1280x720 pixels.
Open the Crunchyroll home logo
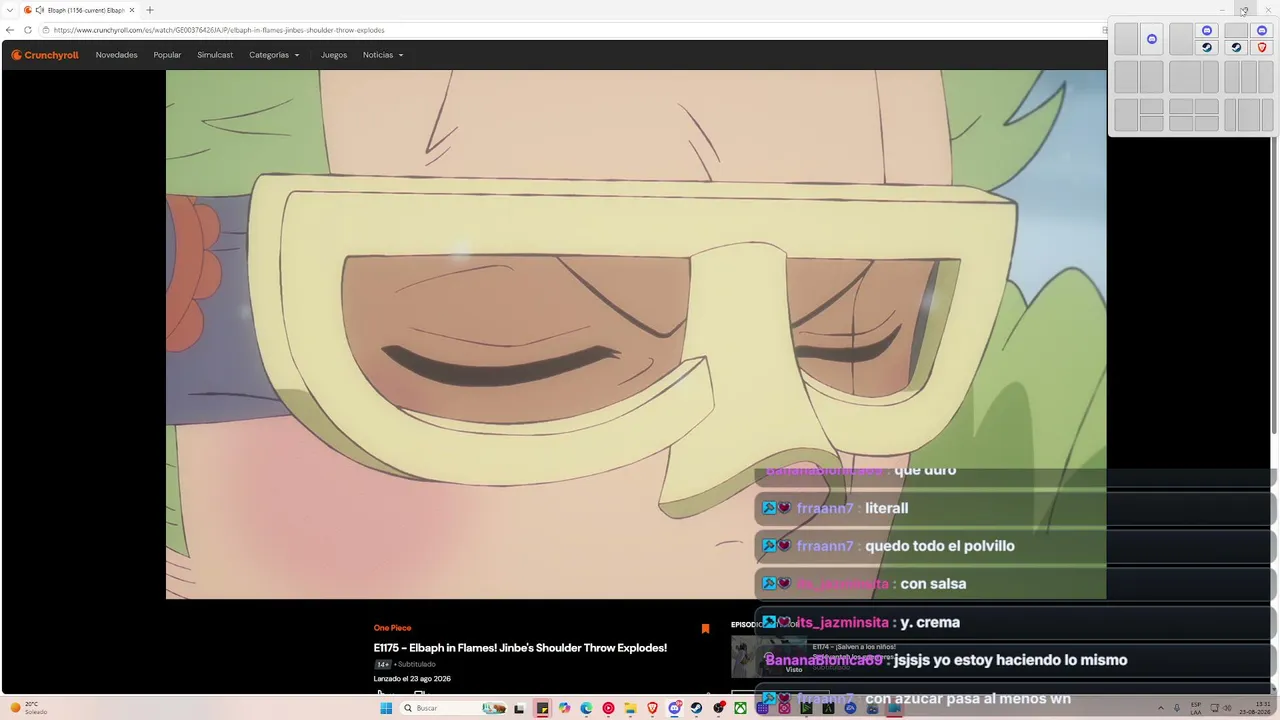(45, 55)
